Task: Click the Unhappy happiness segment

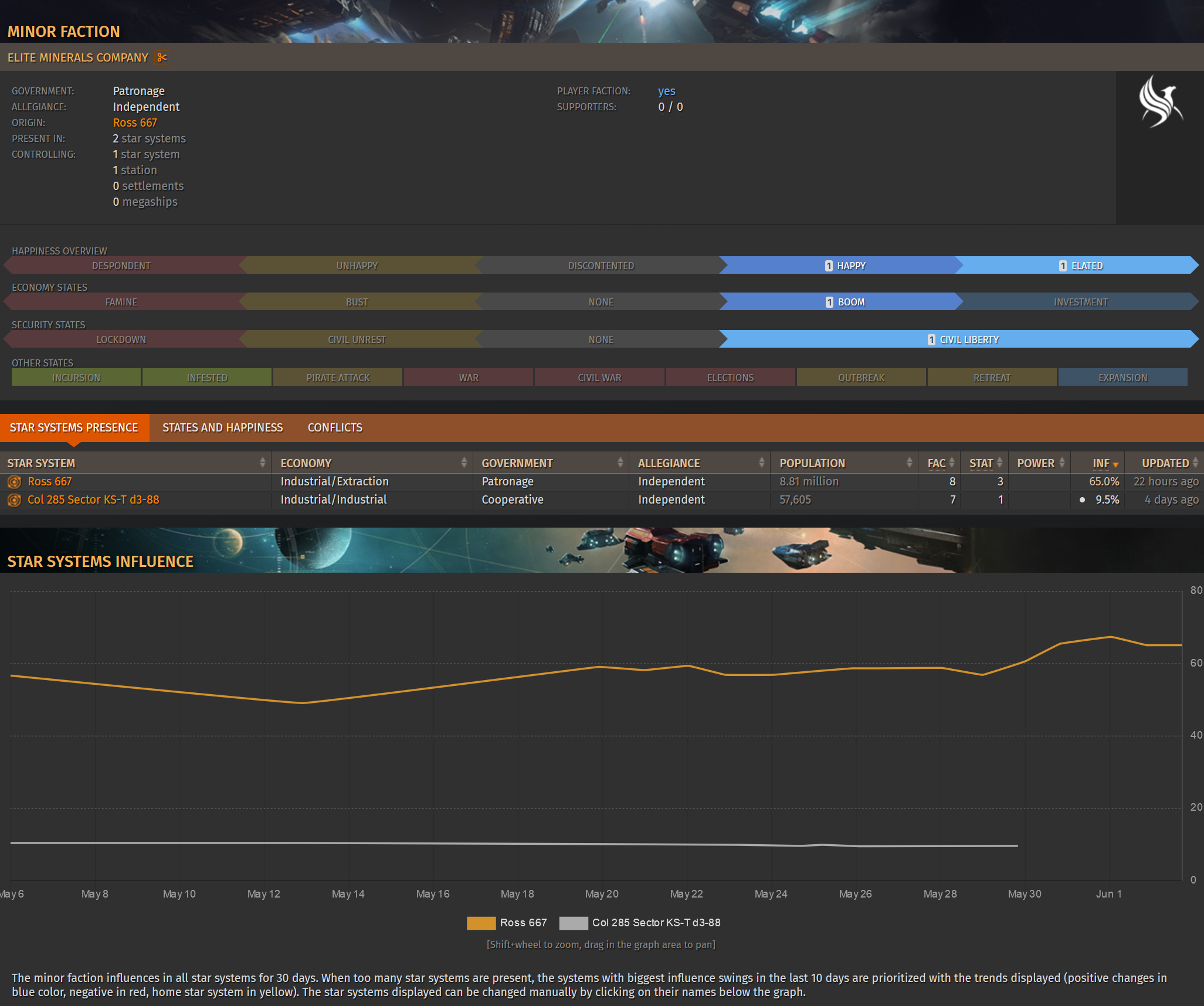Action: point(357,266)
